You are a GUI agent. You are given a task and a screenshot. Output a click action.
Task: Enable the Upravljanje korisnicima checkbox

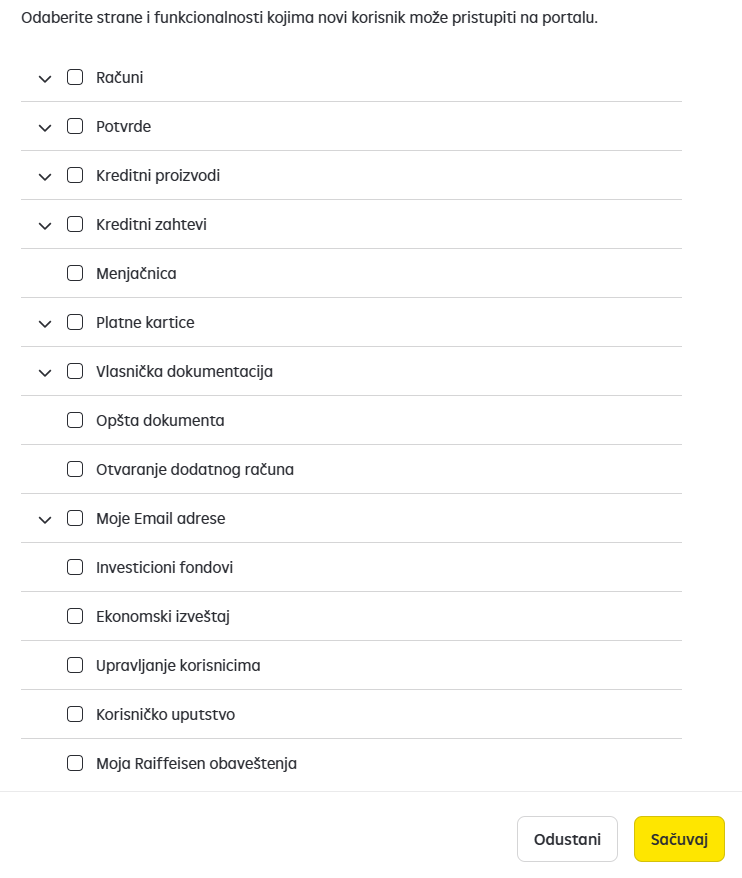pos(75,665)
